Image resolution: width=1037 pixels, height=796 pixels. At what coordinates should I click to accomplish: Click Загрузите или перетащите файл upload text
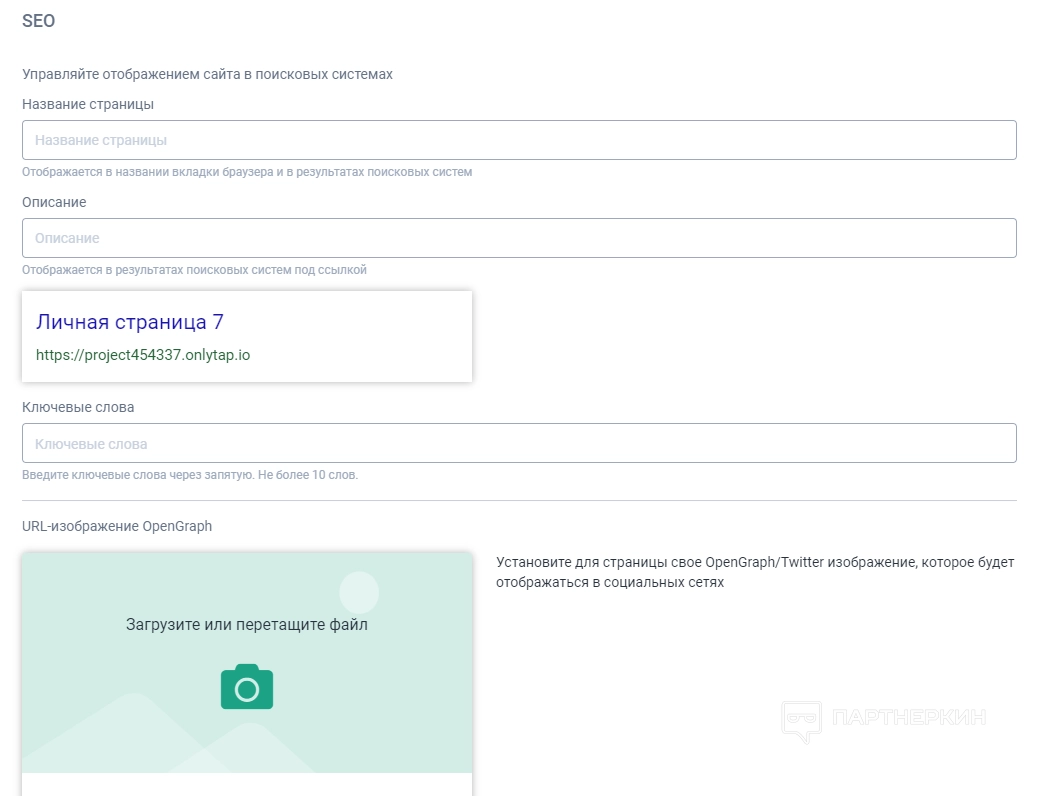point(247,625)
